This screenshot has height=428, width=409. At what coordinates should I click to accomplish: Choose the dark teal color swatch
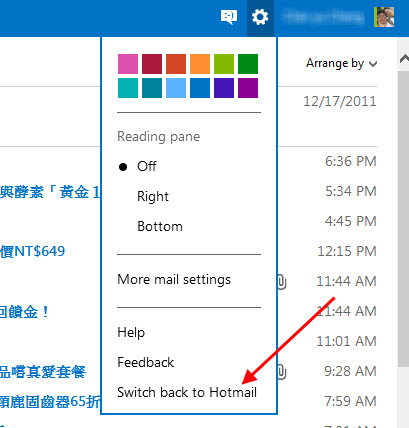[152, 88]
